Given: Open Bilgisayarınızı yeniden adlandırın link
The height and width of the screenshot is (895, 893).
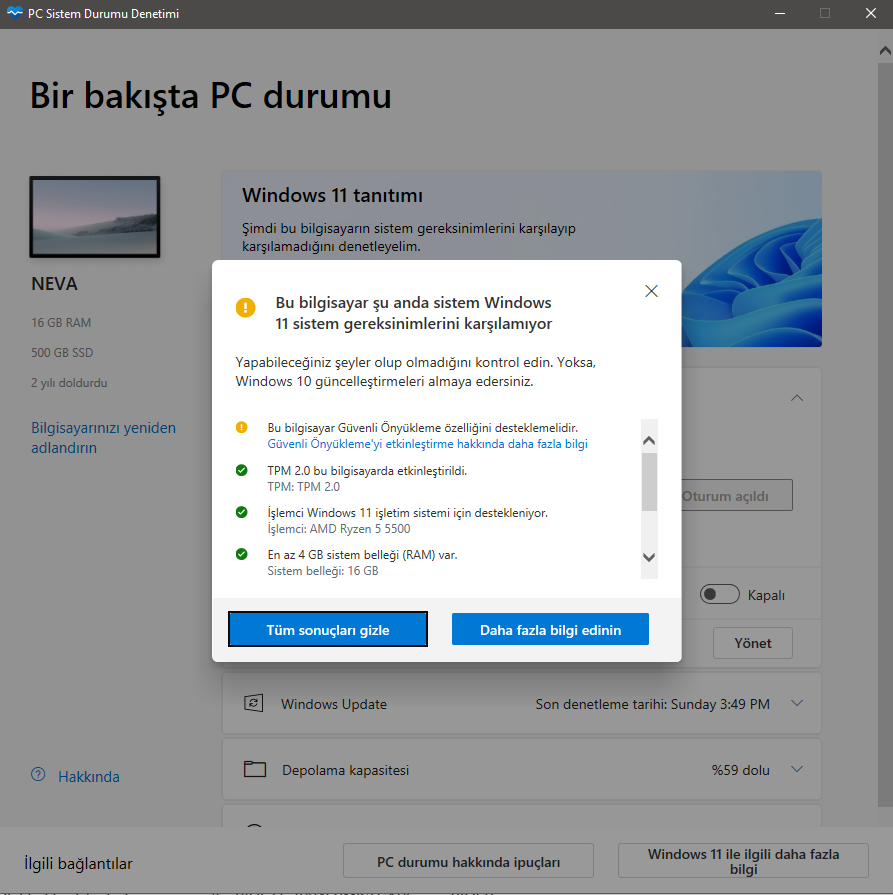Looking at the screenshot, I should 103,438.
